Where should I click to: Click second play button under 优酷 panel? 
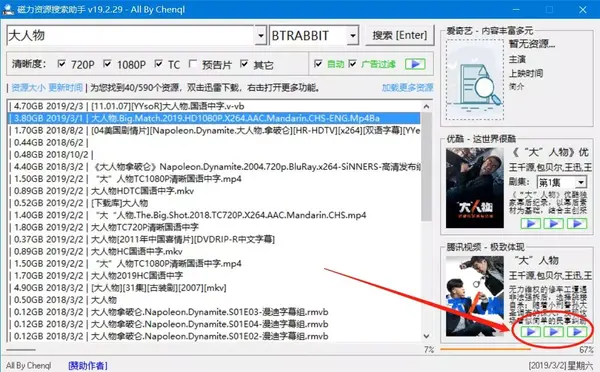(x=553, y=223)
